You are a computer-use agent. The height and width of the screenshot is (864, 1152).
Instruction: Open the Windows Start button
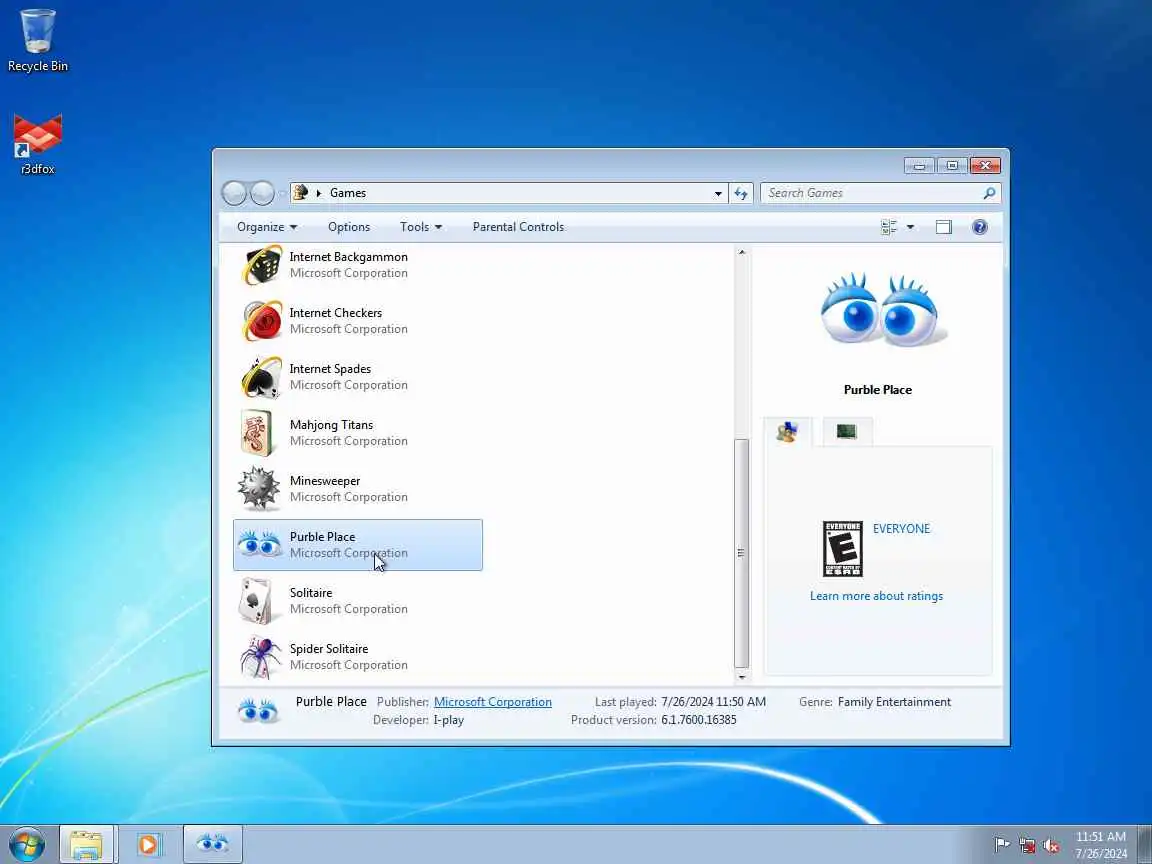point(27,845)
